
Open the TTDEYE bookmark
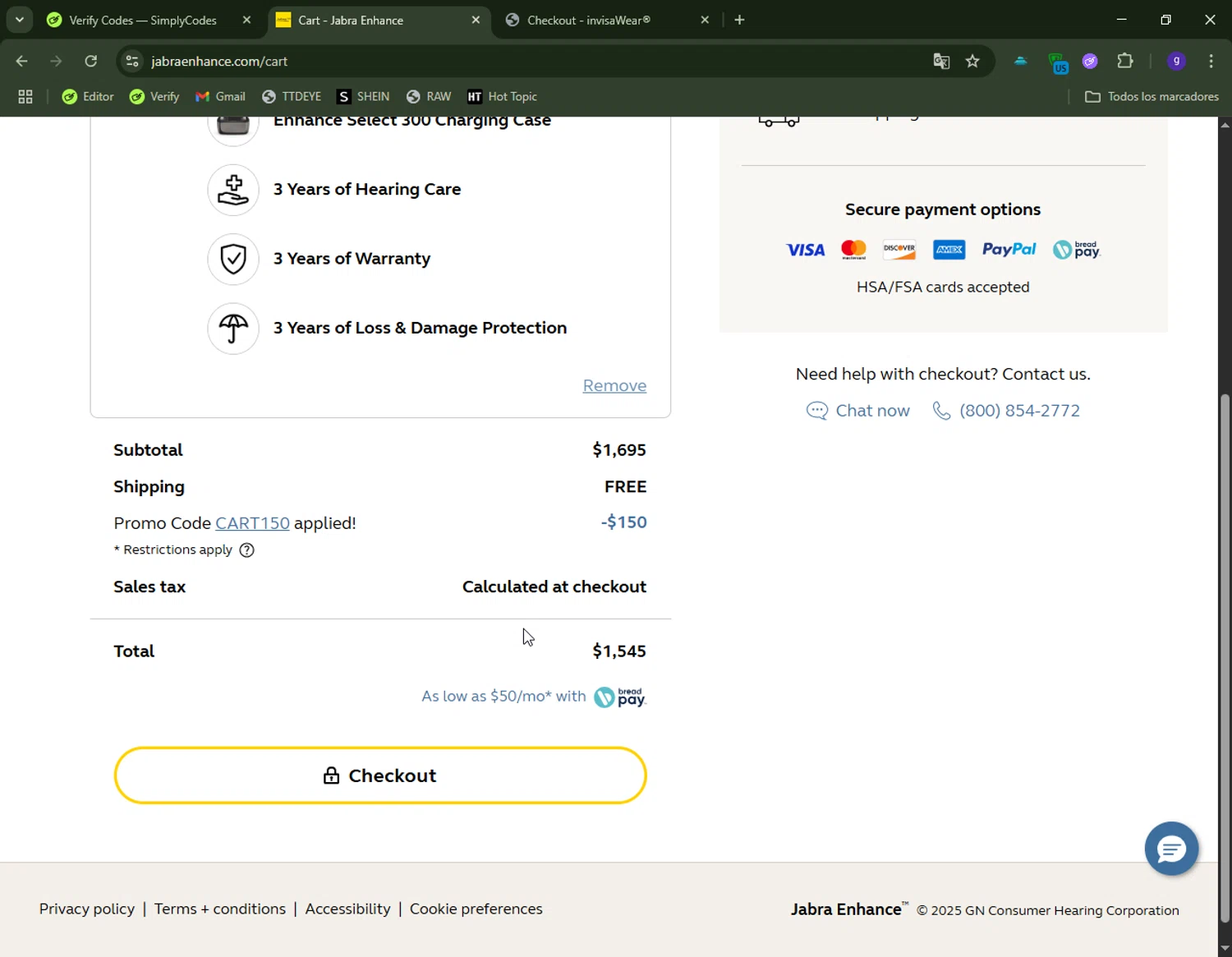(x=292, y=96)
